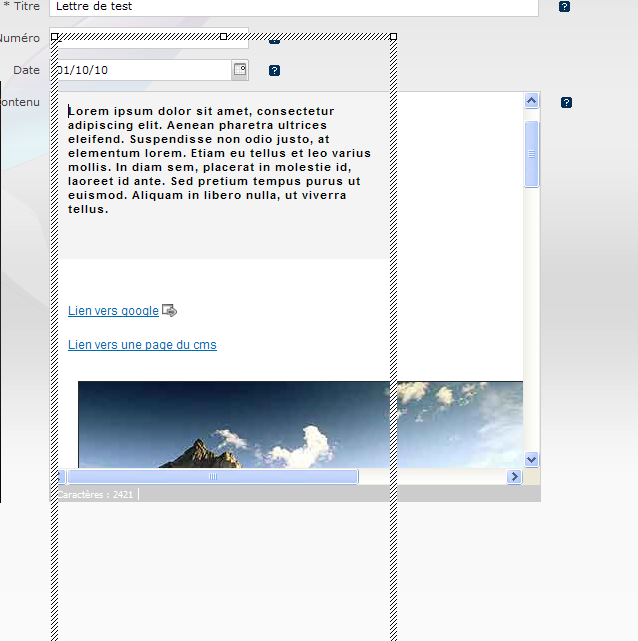Image resolution: width=638 pixels, height=641 pixels.
Task: Click the Caractères : 2421 status text
Action: [x=95, y=495]
